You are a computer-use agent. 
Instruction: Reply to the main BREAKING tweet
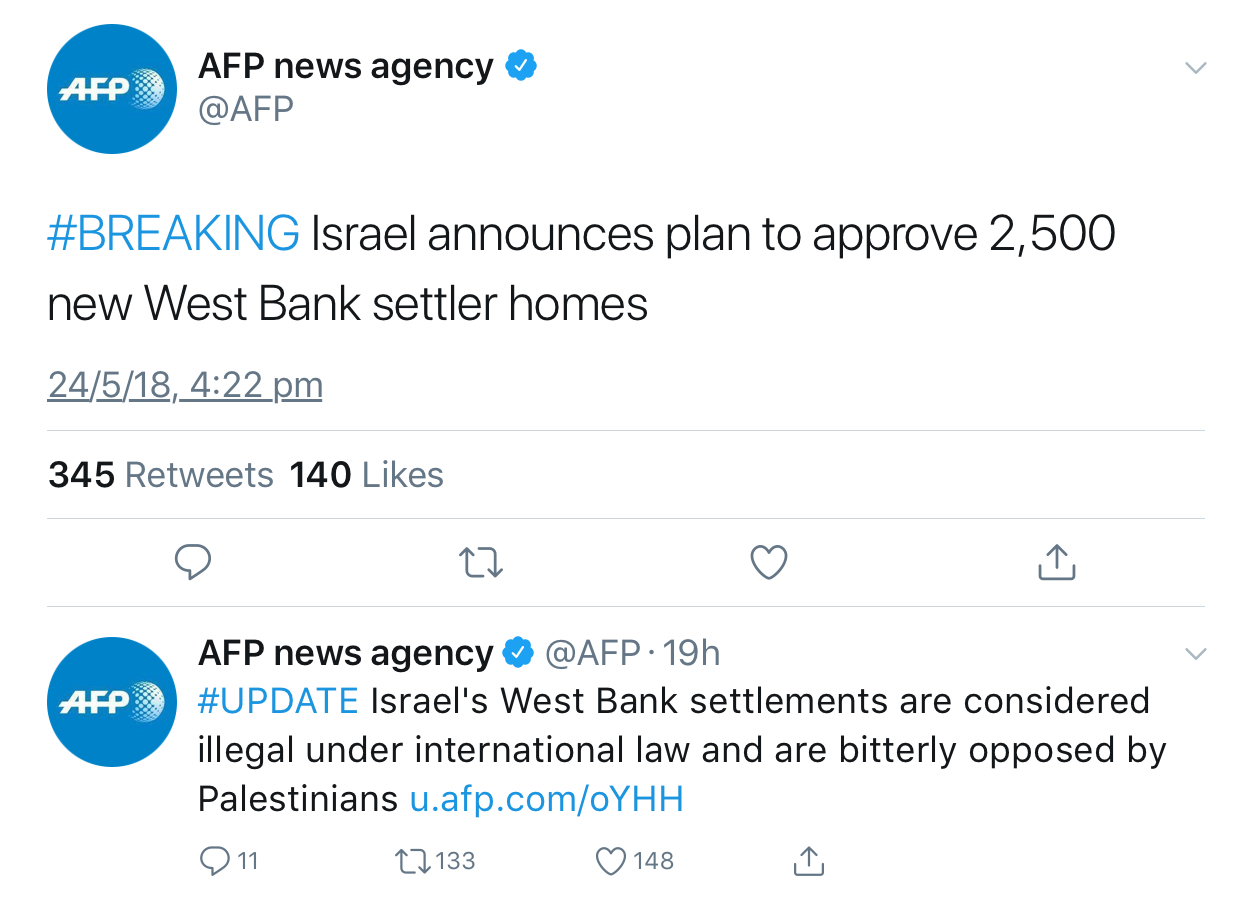193,562
